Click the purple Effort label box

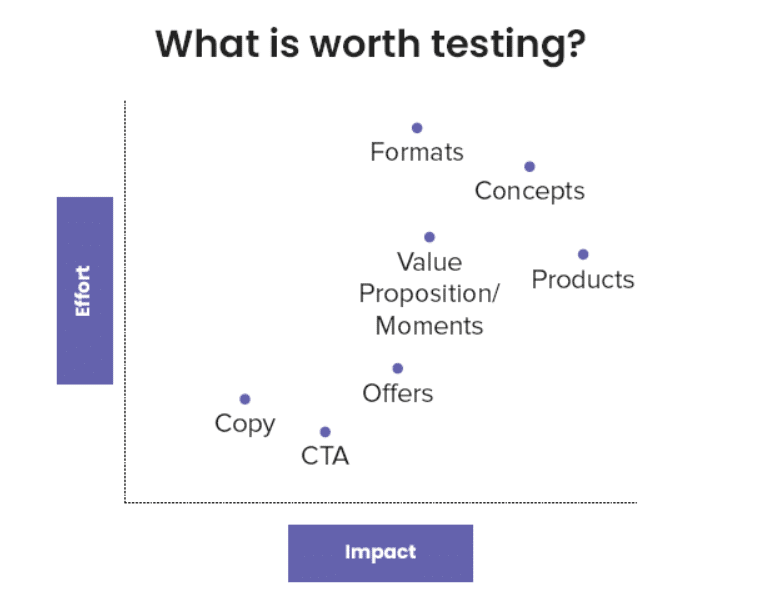click(85, 291)
